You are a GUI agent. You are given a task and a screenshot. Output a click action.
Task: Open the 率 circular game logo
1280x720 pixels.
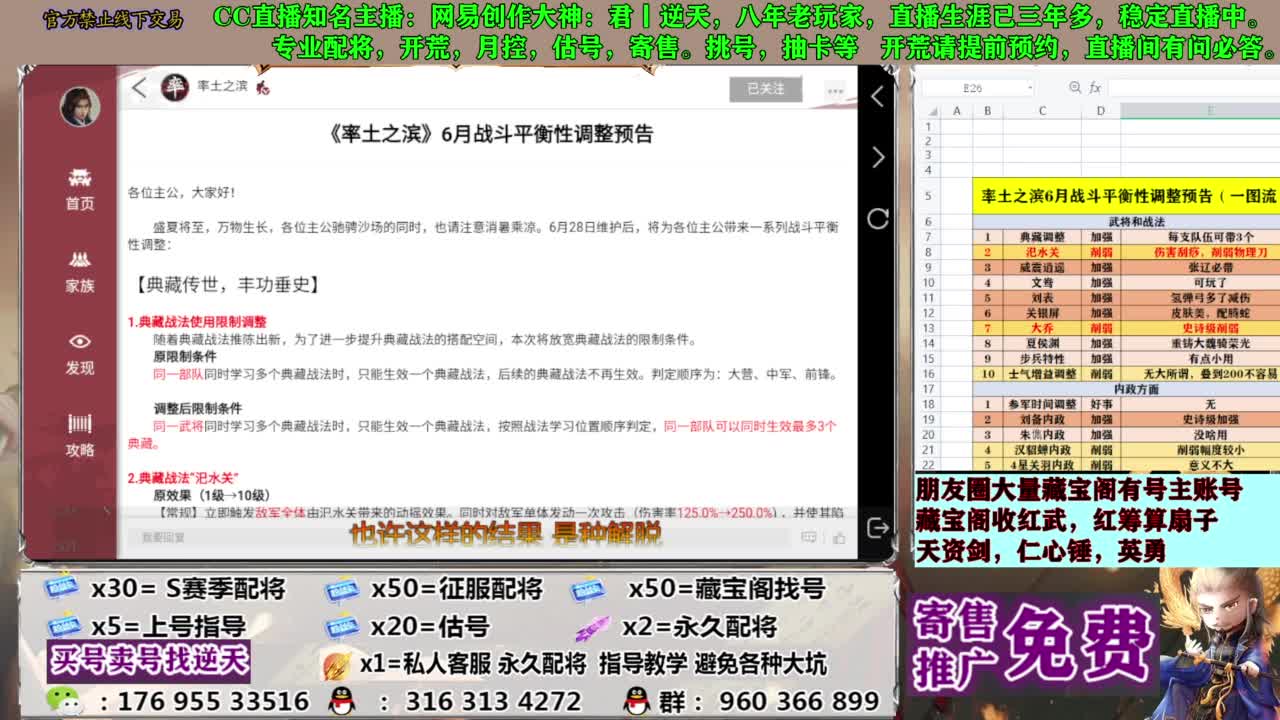pos(175,87)
